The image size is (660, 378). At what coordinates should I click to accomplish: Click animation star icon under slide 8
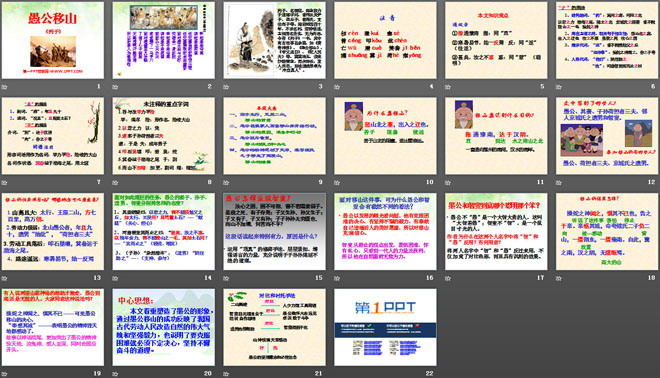click(115, 182)
